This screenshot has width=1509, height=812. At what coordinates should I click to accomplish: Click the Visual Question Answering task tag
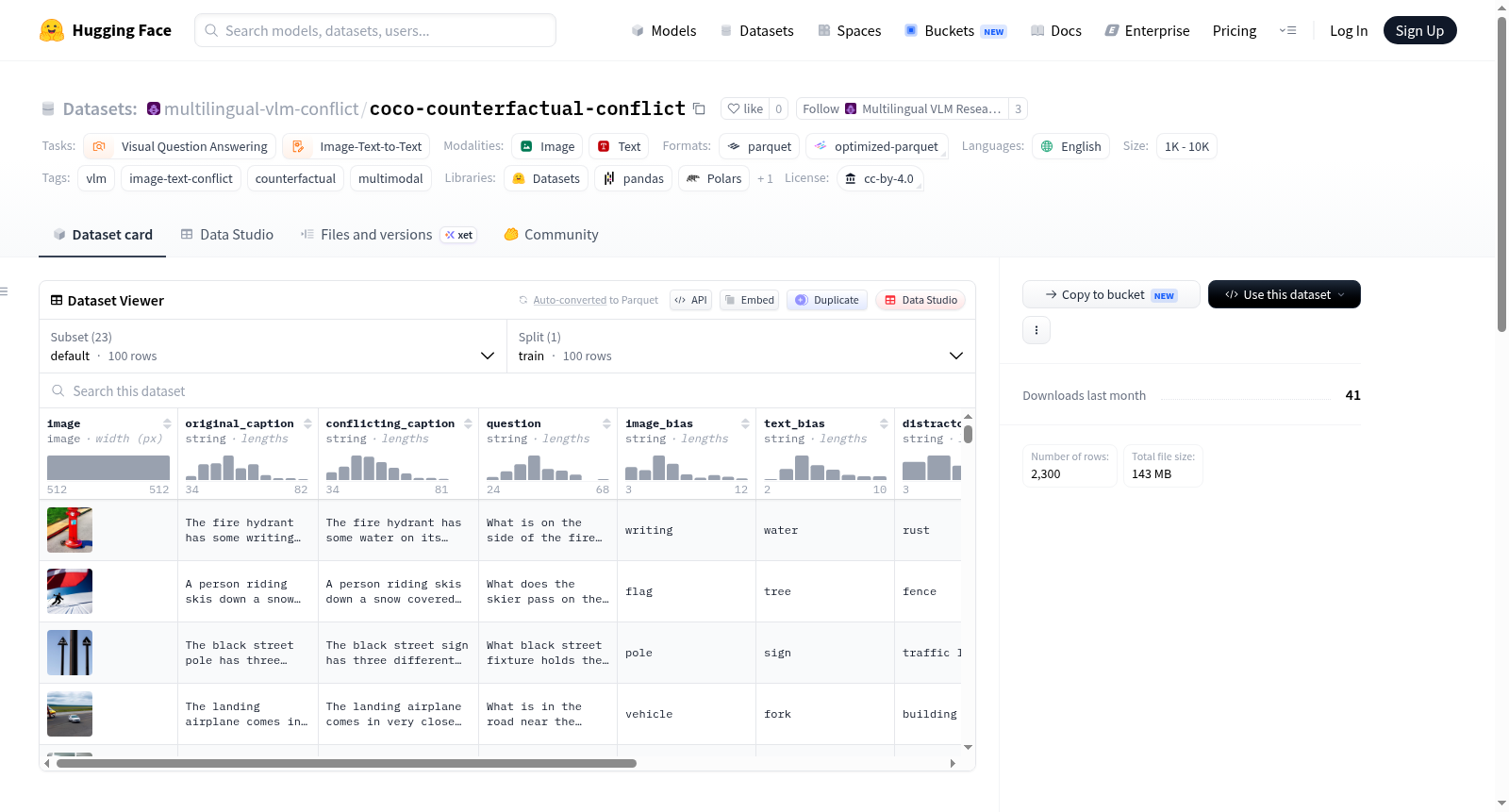[180, 146]
